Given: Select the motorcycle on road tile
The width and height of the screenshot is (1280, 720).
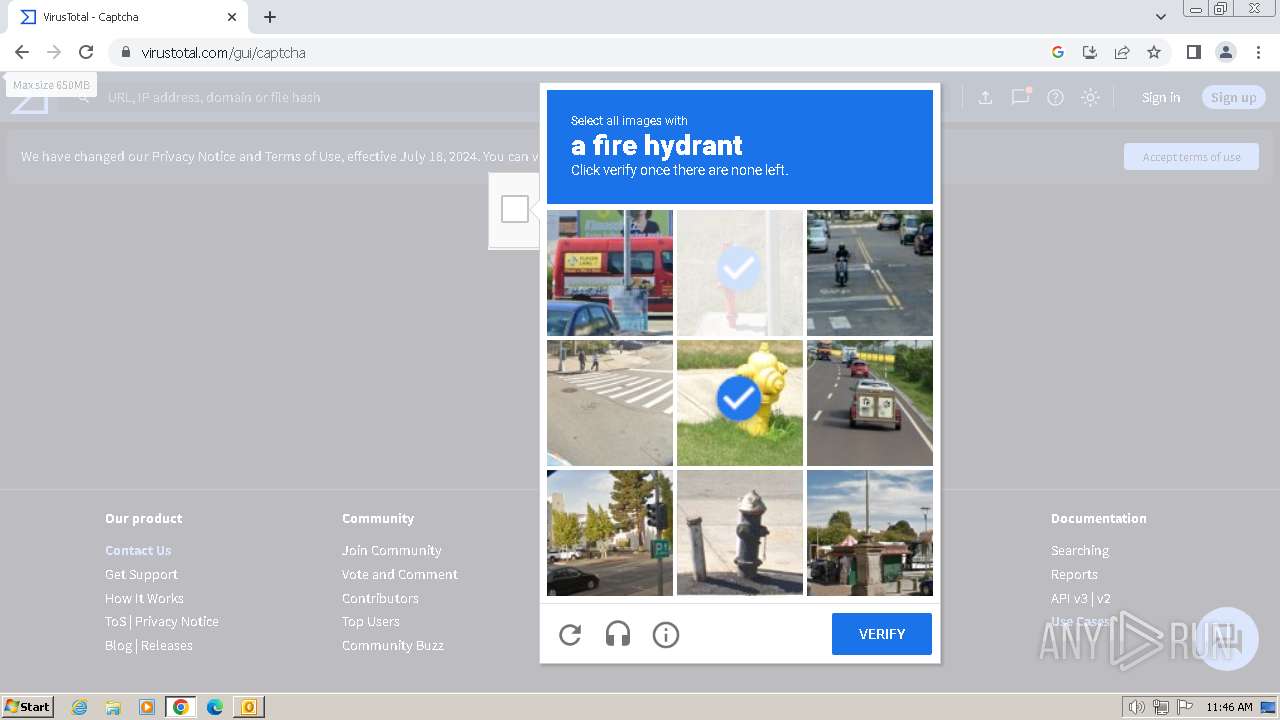Looking at the screenshot, I should click(x=870, y=273).
